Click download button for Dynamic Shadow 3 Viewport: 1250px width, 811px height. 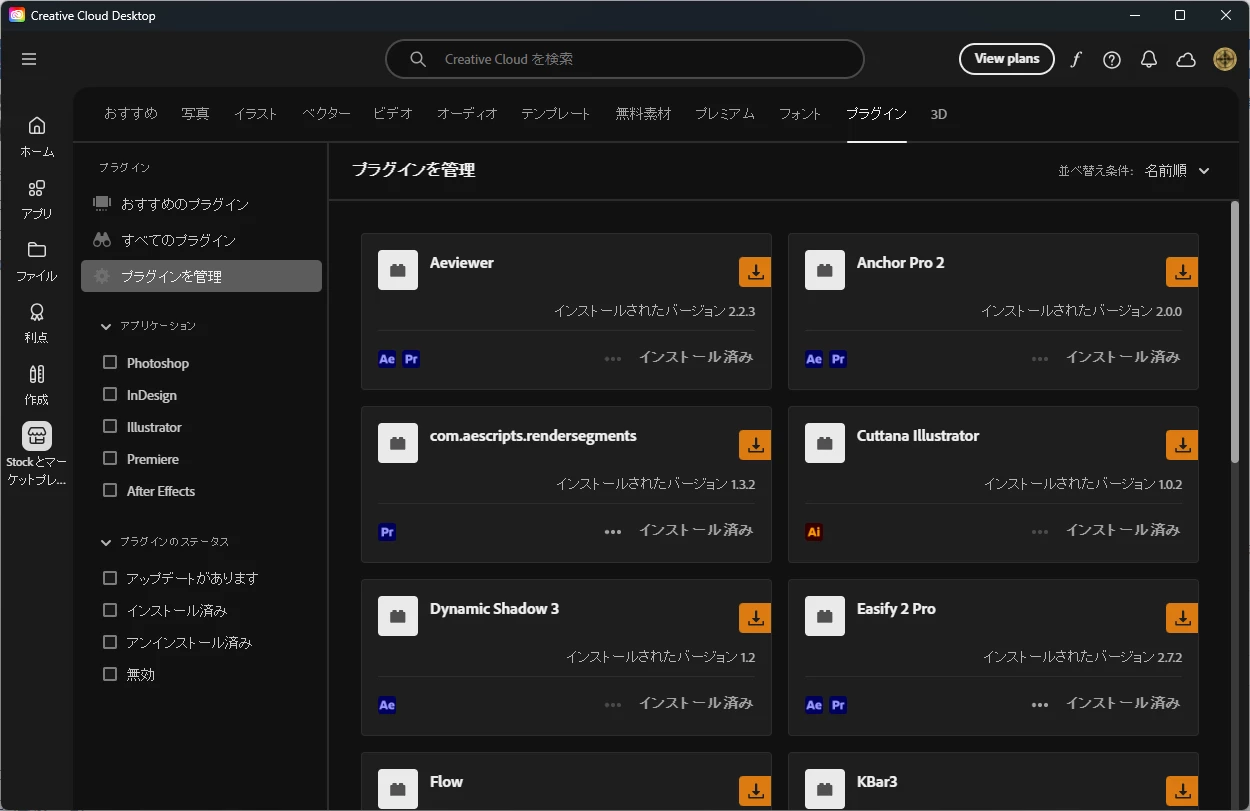(755, 618)
